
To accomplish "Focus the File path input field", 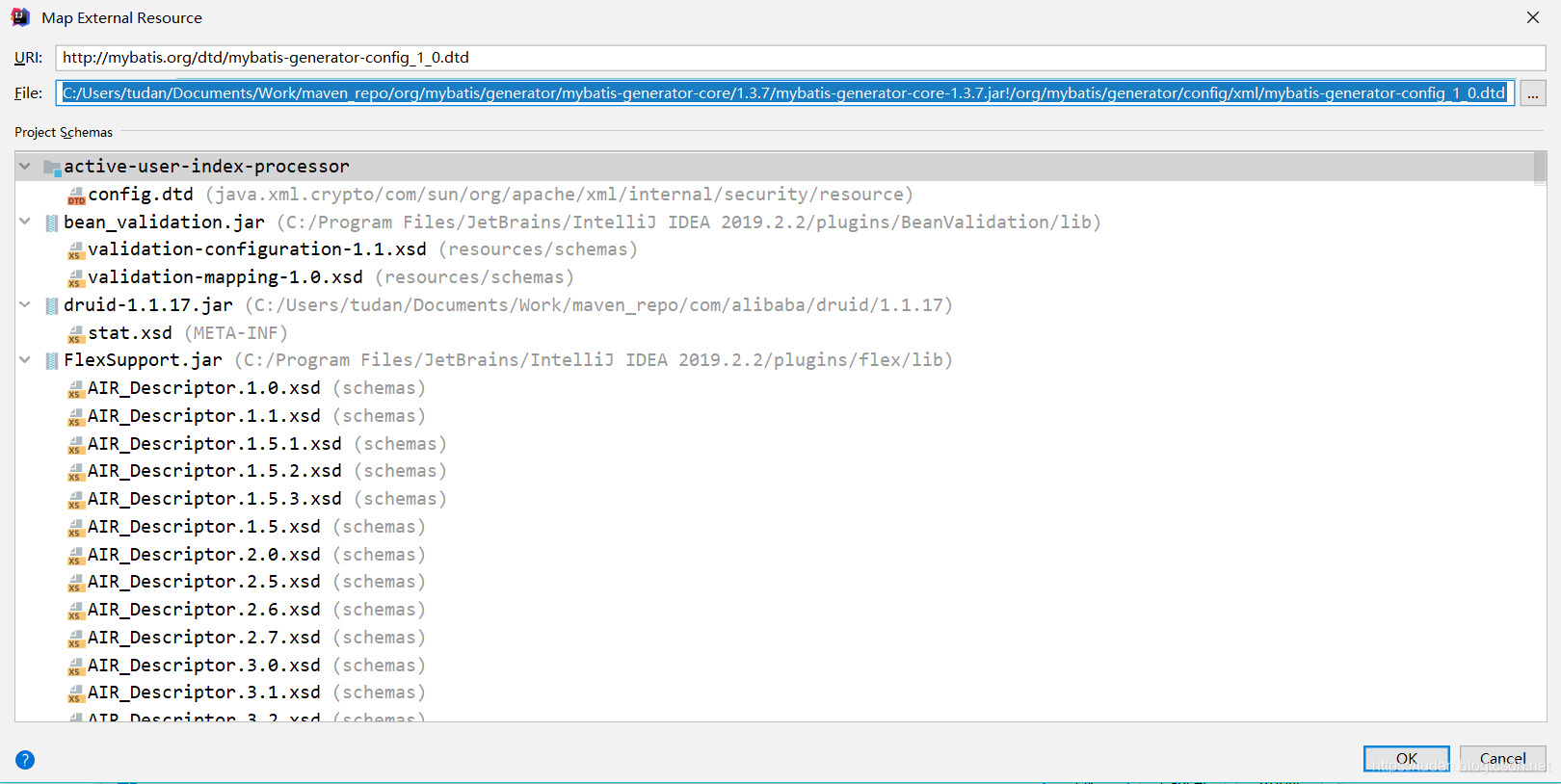I will click(785, 93).
